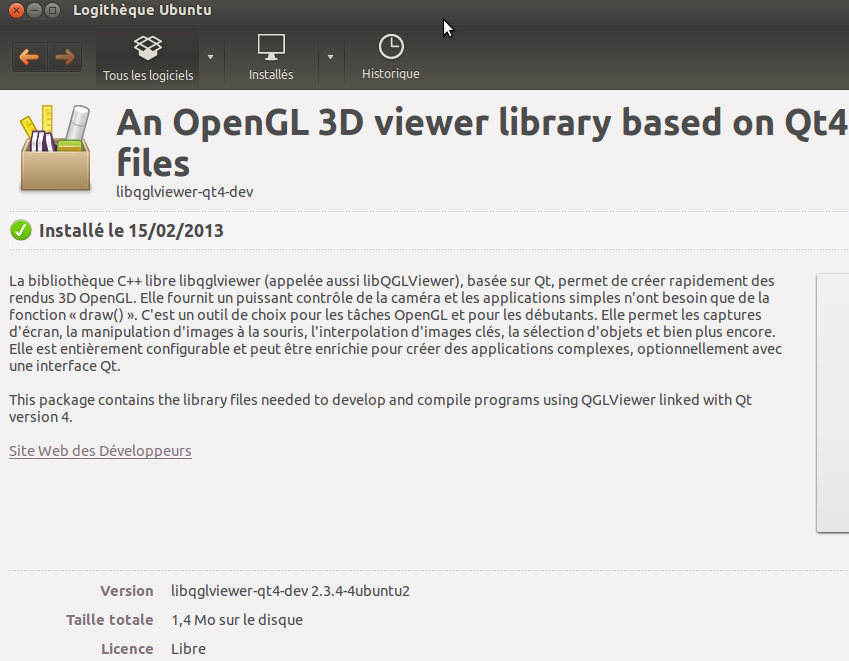The image size is (849, 661).
Task: Go back with the left arrow button
Action: pos(29,57)
